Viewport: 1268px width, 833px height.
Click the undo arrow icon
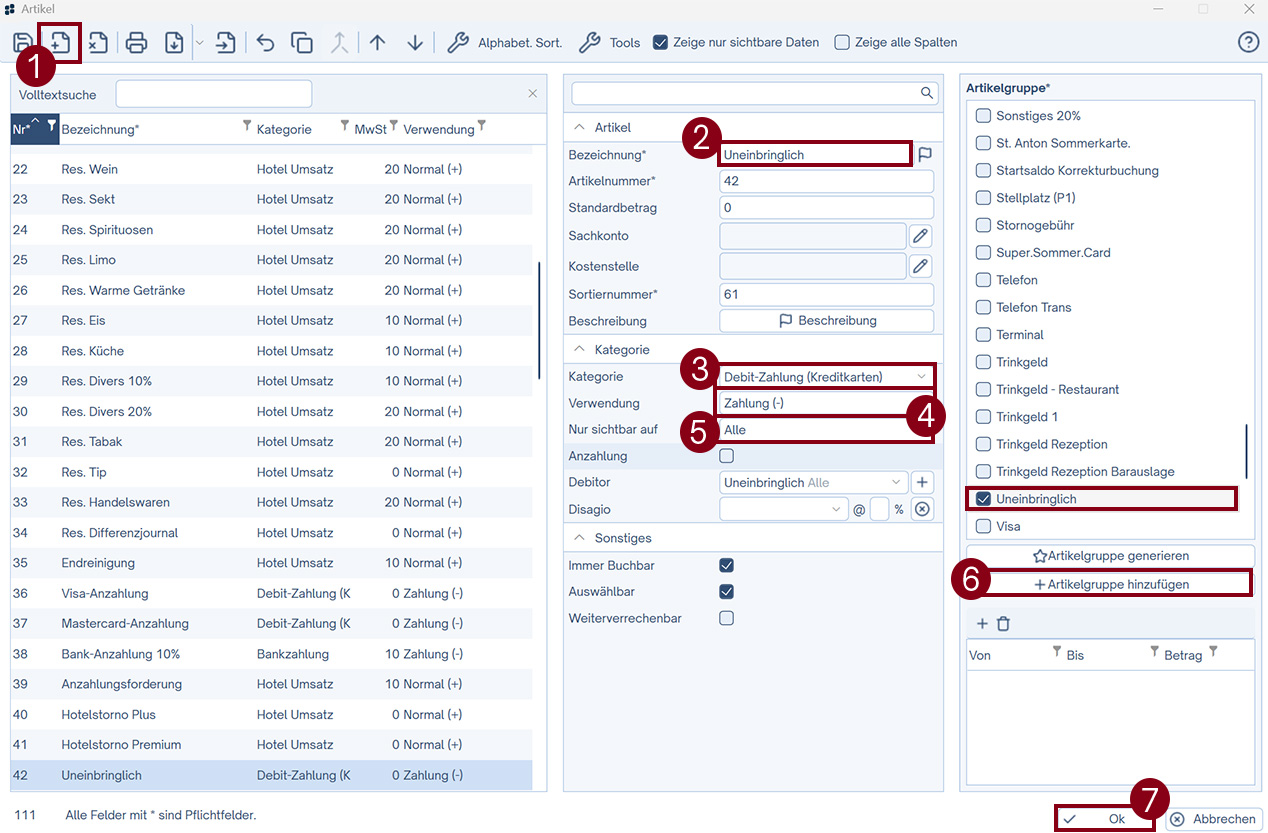(265, 43)
